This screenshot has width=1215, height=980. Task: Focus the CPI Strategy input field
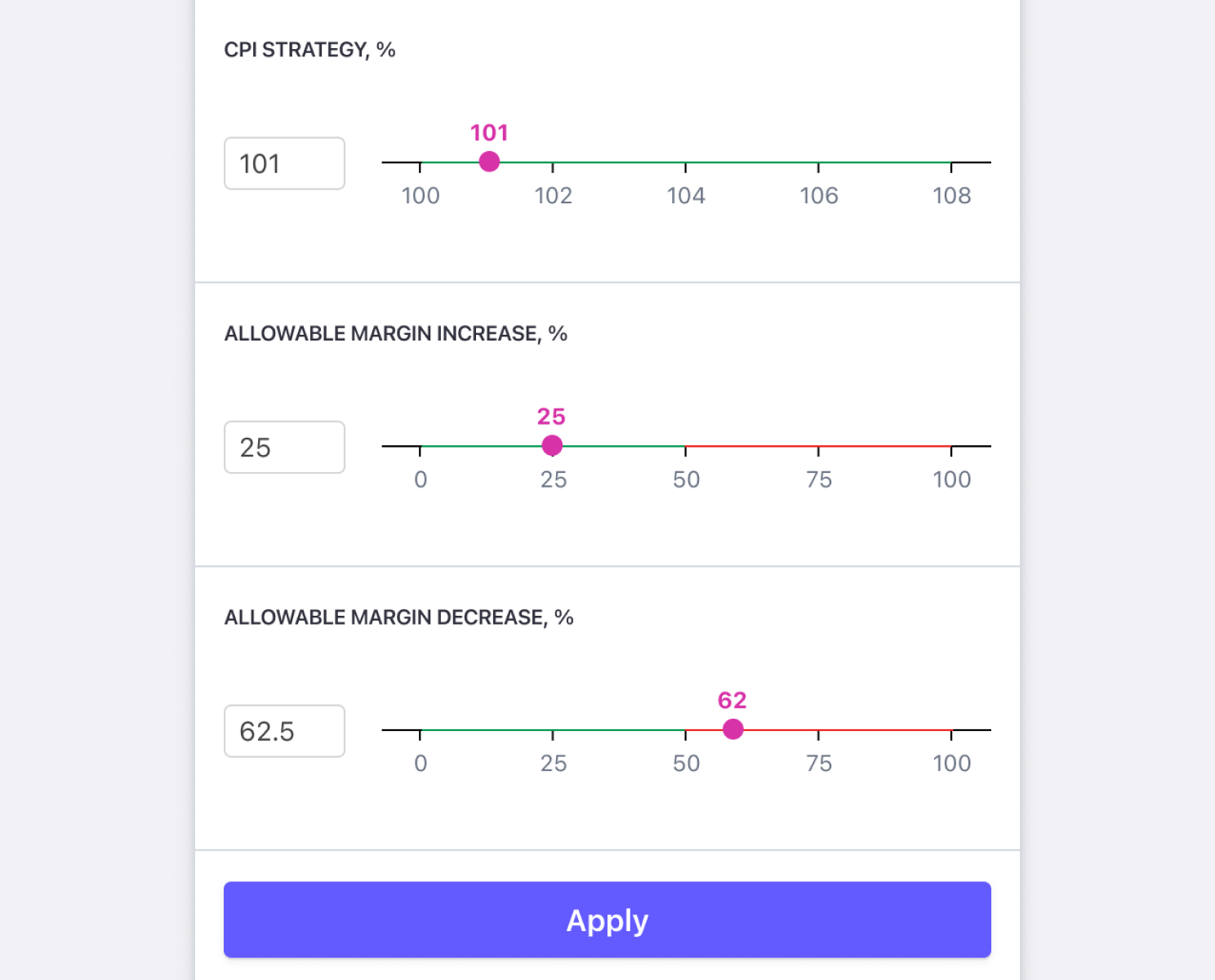(x=284, y=163)
